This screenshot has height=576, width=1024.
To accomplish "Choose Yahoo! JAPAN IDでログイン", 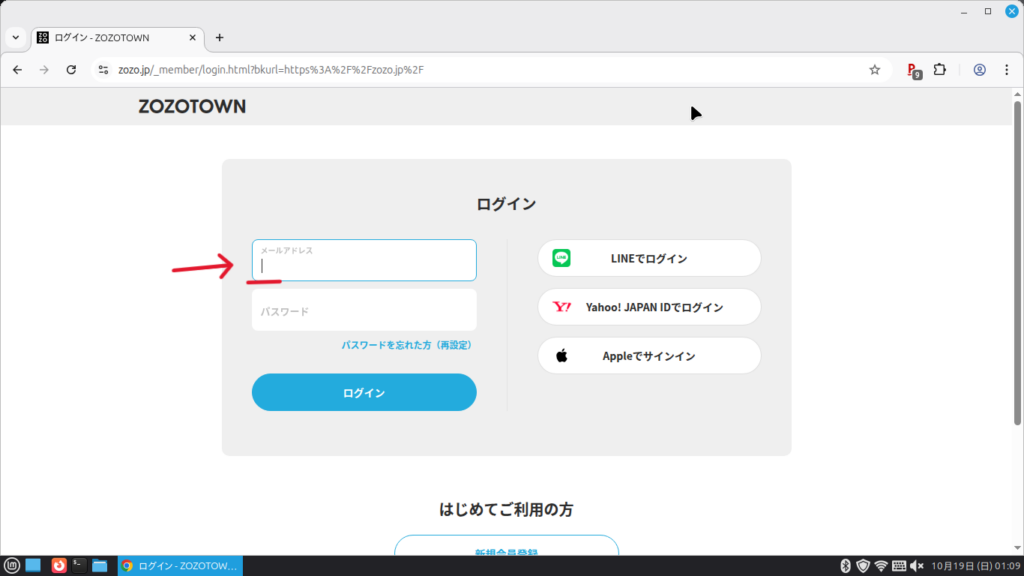I will [x=649, y=307].
